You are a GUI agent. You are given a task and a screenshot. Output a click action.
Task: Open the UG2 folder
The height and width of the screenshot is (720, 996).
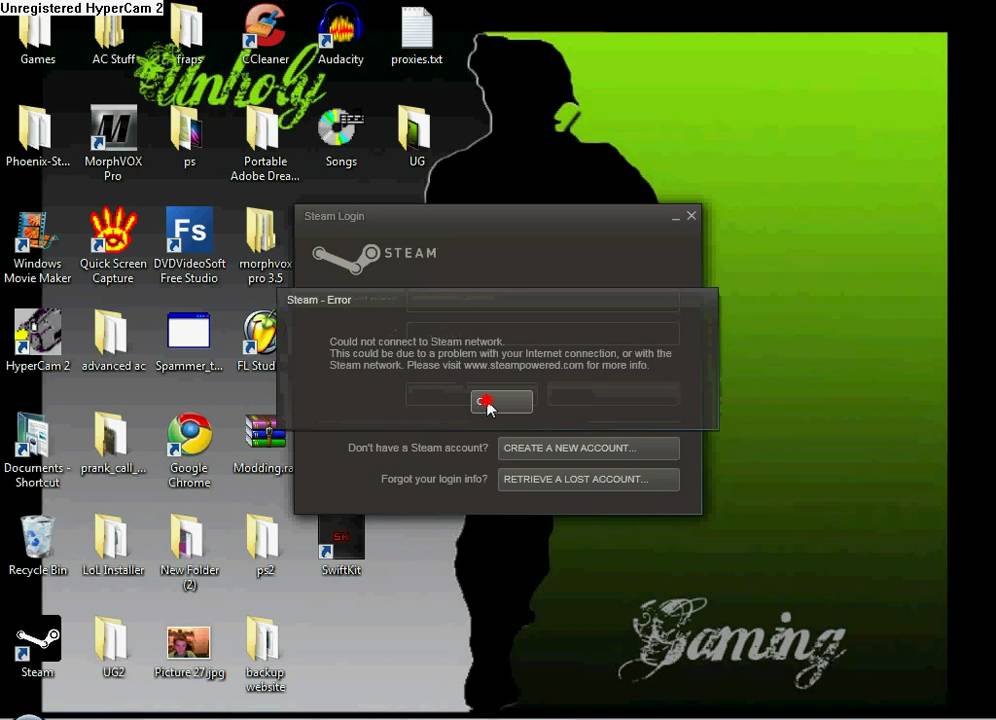(112, 647)
